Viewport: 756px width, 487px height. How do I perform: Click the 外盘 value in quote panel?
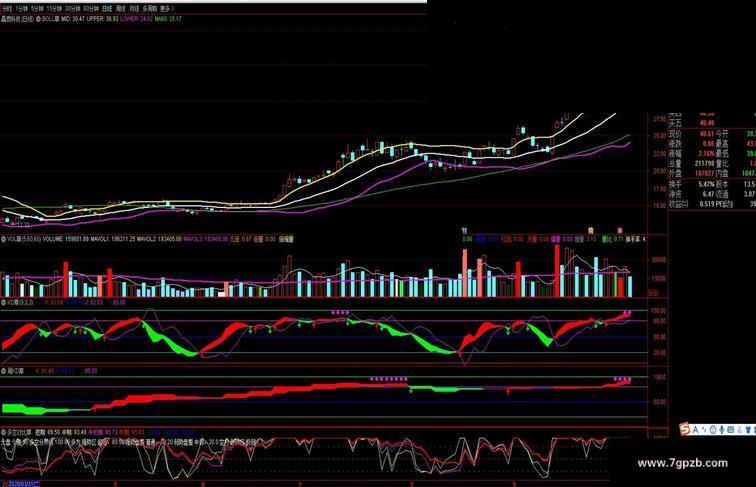704,173
